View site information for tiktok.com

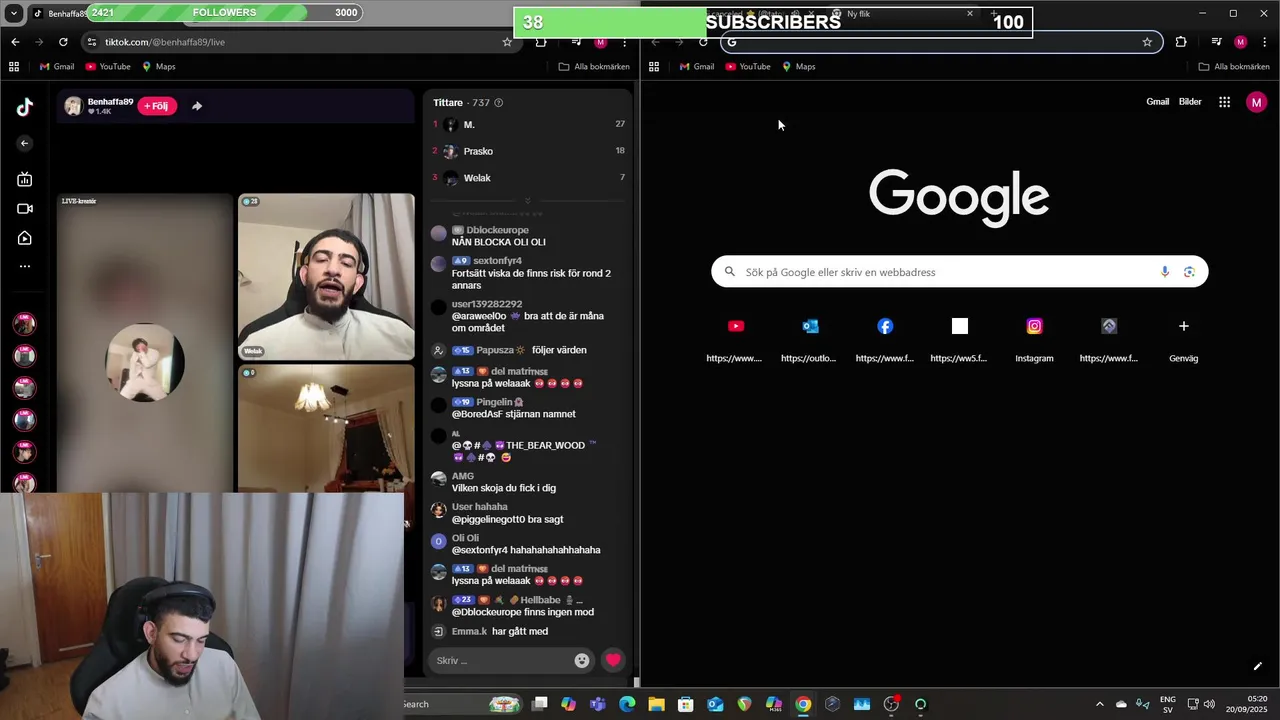coord(92,42)
